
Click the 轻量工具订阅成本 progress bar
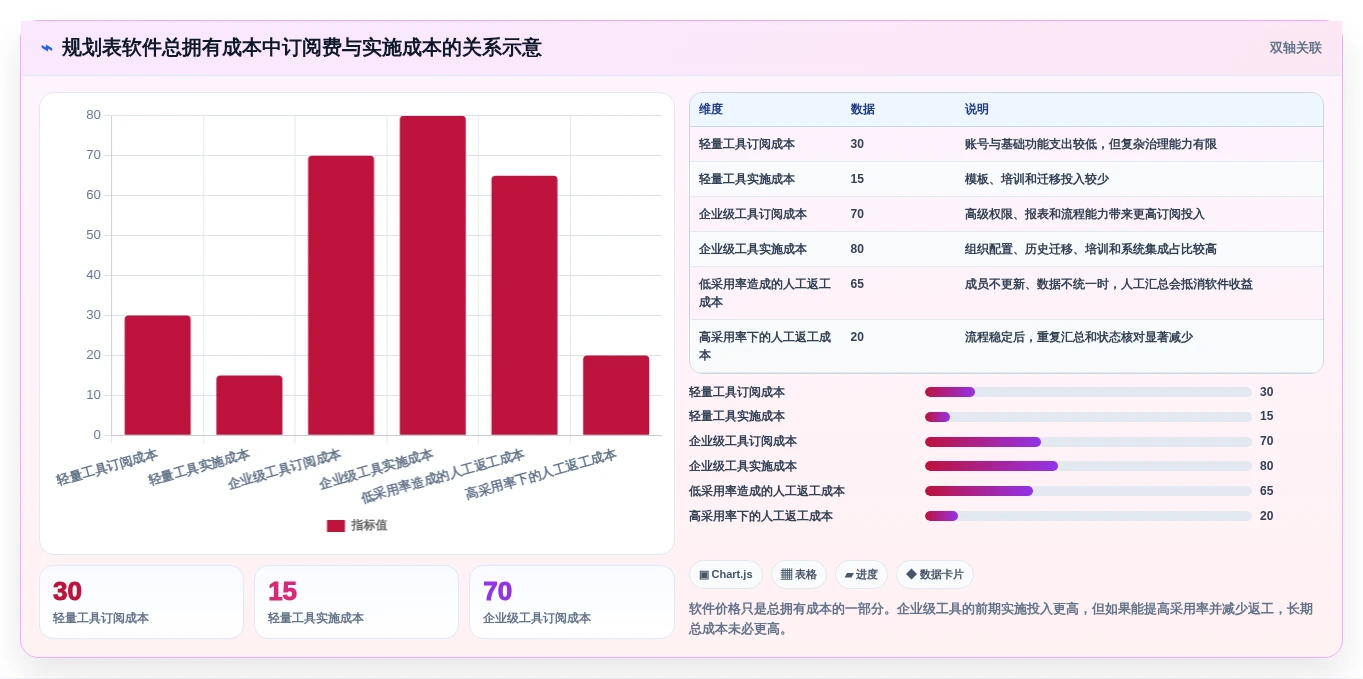[1088, 392]
